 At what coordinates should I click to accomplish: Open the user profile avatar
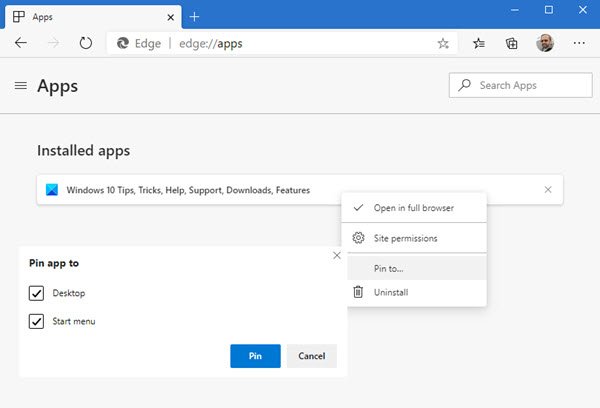tap(545, 43)
